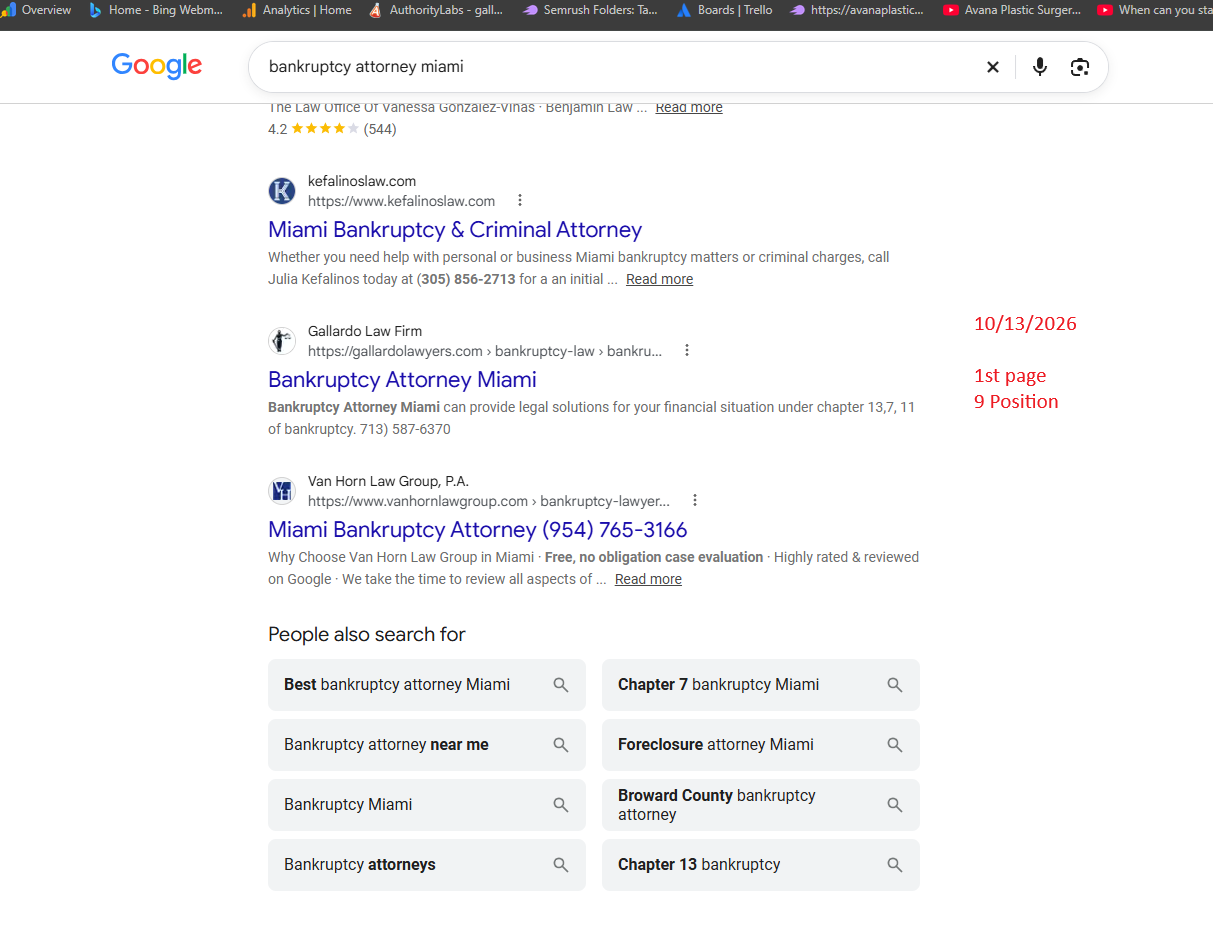Open Avana Plastic Surgery YouTube bookmark
1213x935 pixels.
point(1012,10)
